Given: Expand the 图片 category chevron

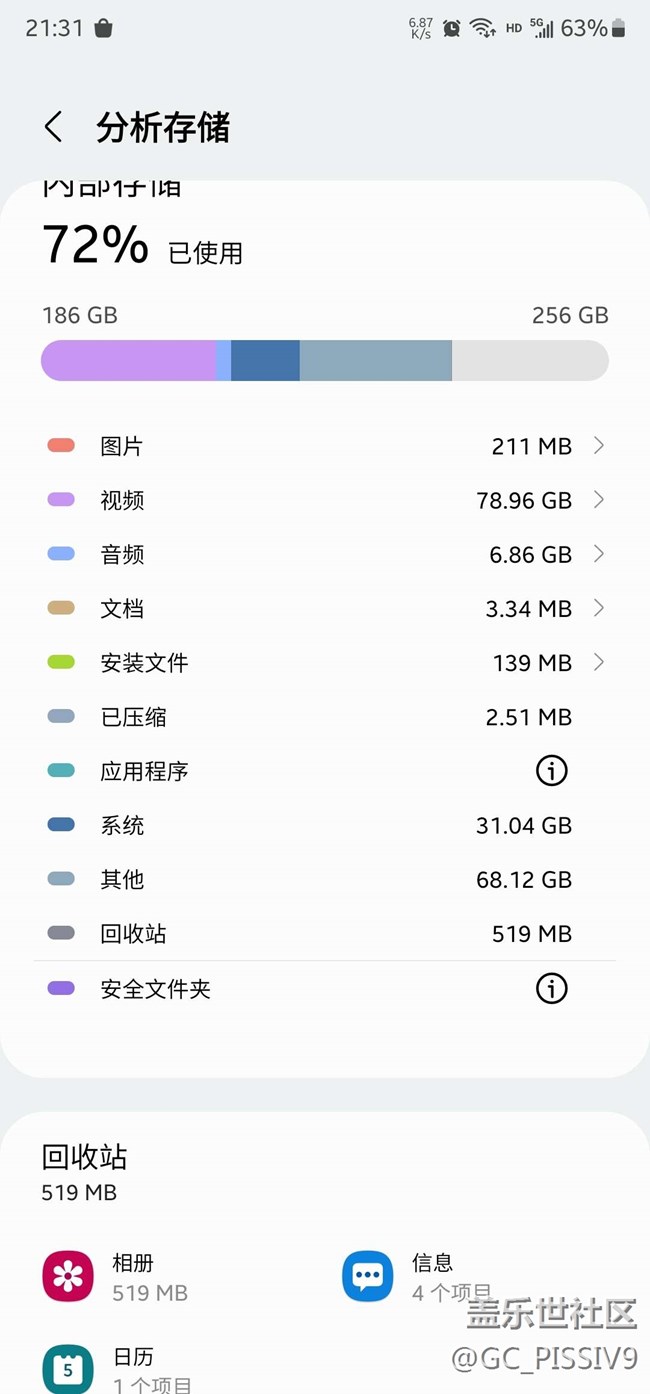Looking at the screenshot, I should tap(599, 446).
